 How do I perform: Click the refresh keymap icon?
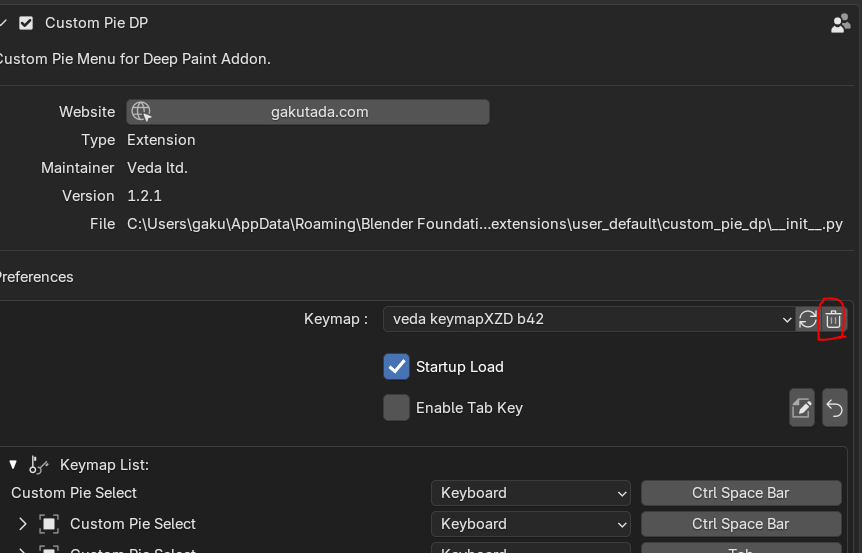coord(807,319)
